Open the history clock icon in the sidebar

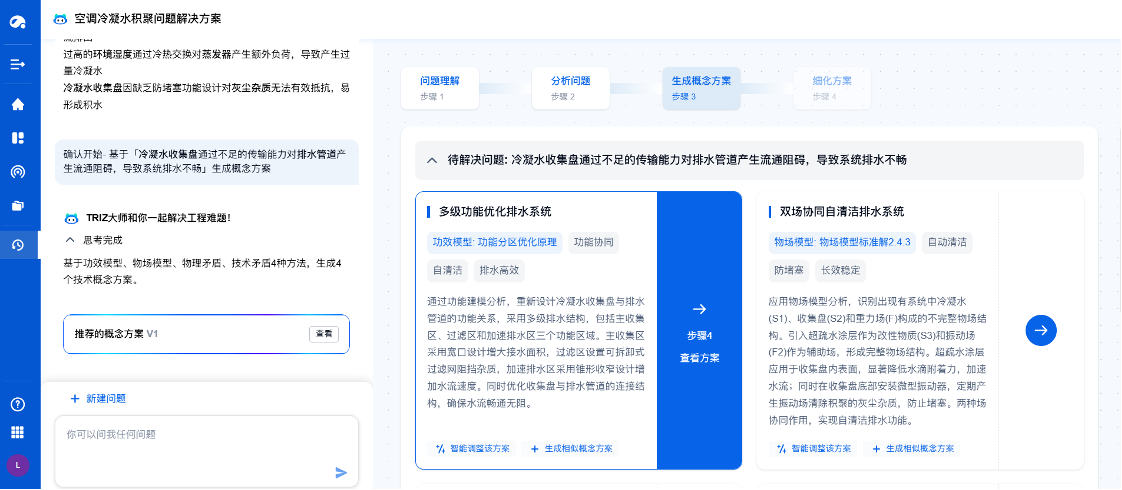(18, 245)
